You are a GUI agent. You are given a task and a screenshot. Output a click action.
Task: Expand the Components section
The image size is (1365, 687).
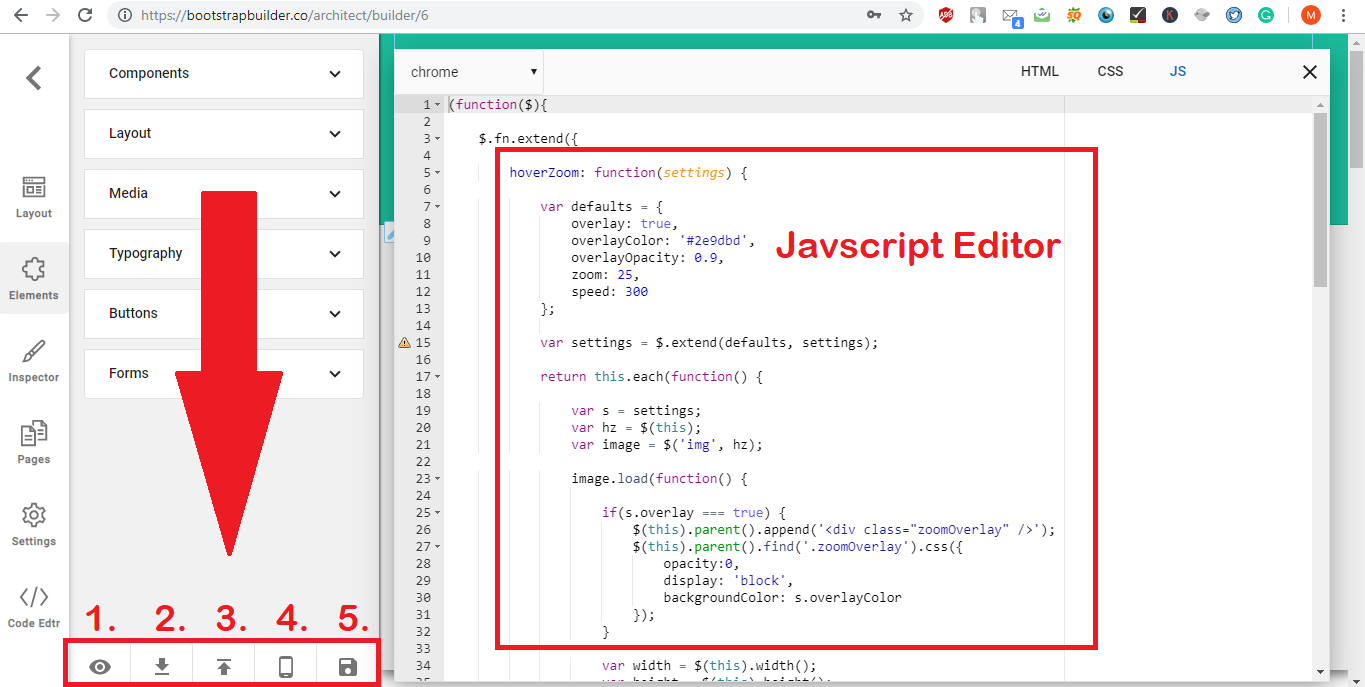click(x=224, y=73)
